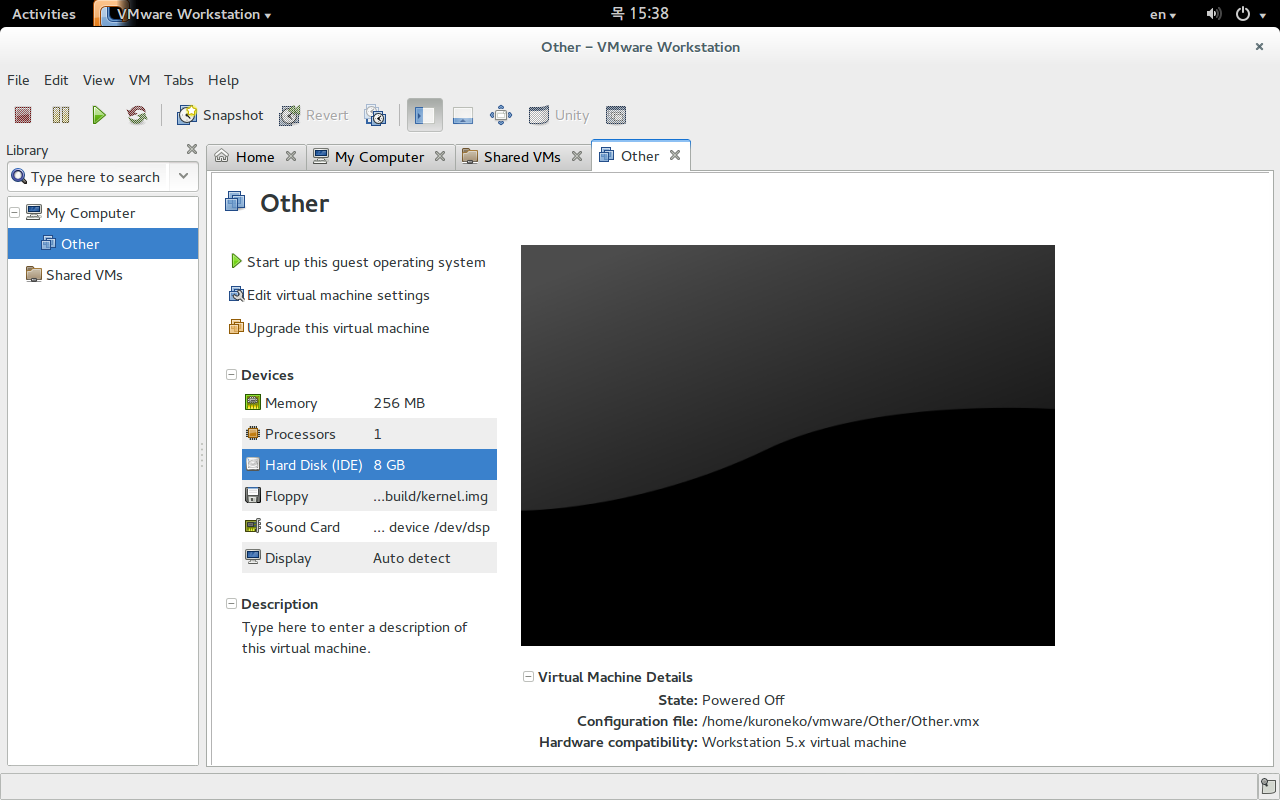1280x800 pixels.
Task: Click the VM screen preview thumbnail
Action: 788,445
